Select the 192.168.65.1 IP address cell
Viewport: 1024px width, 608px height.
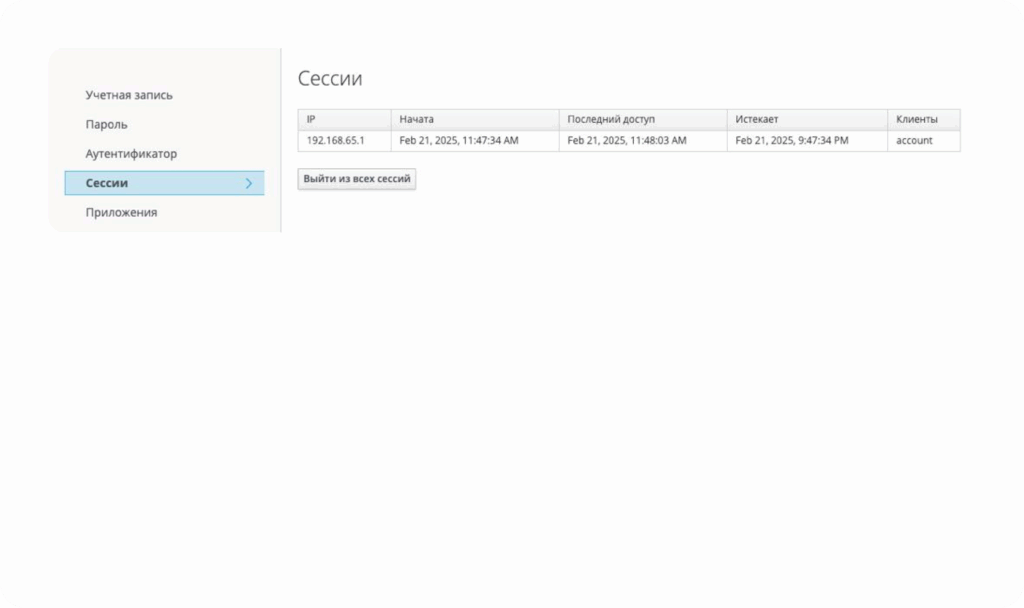click(335, 141)
